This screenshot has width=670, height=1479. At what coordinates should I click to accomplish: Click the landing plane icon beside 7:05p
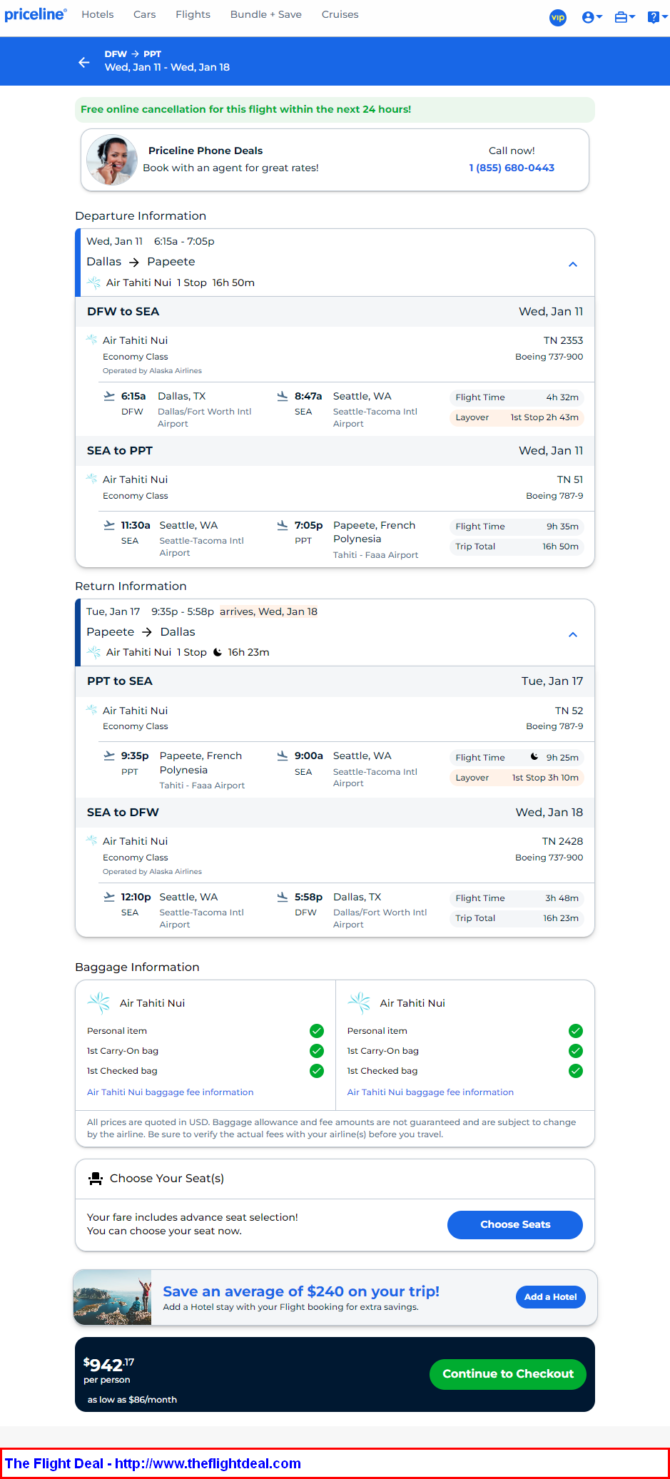283,525
